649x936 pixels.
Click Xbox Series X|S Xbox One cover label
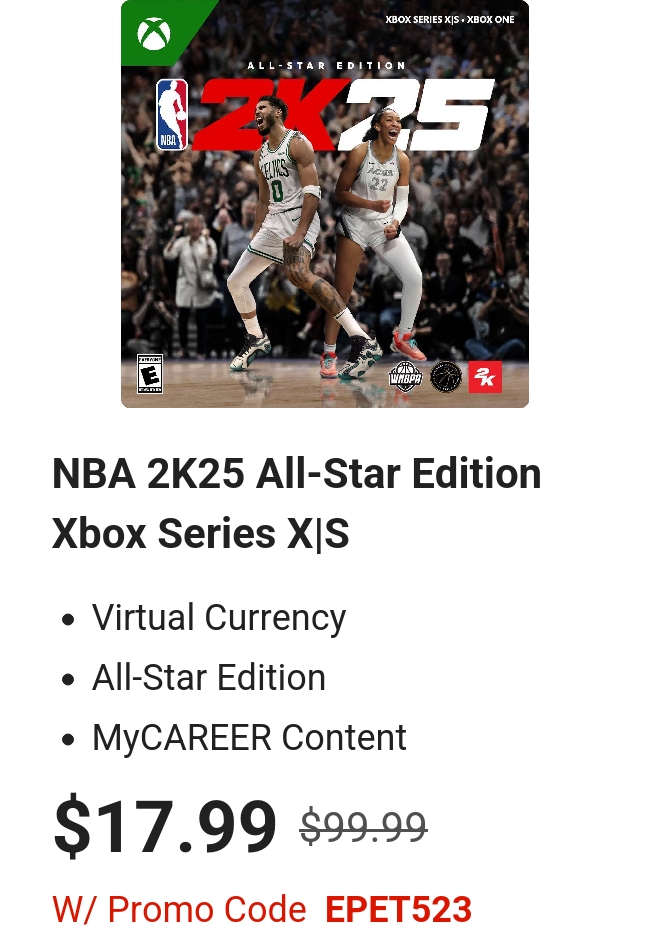coord(450,19)
